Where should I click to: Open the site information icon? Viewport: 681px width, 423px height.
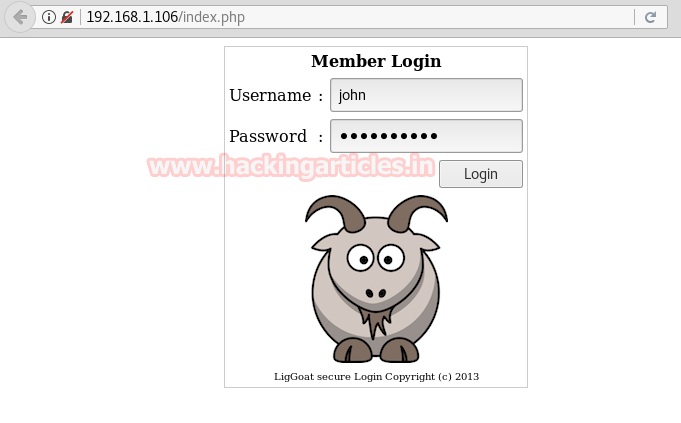tap(49, 17)
